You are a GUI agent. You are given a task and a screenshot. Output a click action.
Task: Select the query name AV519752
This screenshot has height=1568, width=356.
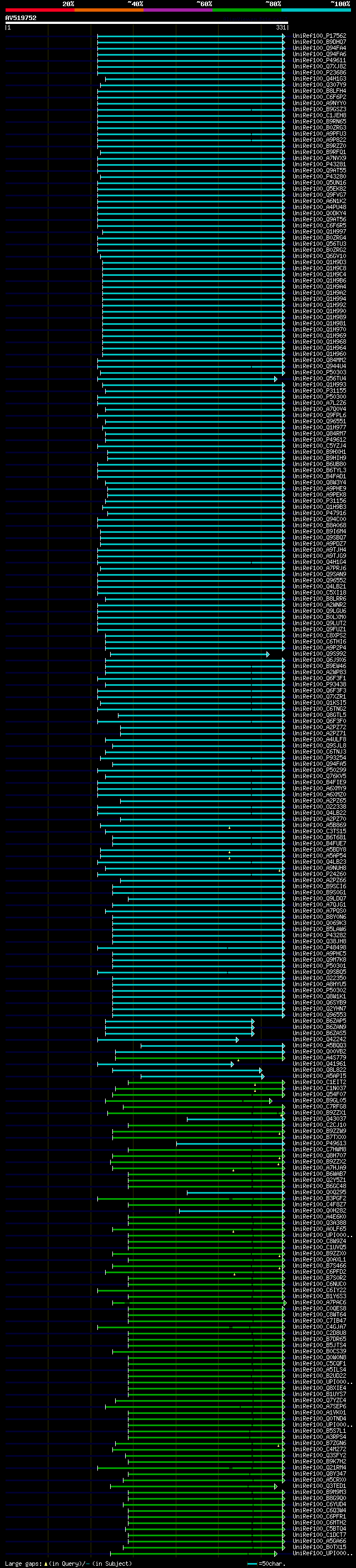click(21, 18)
